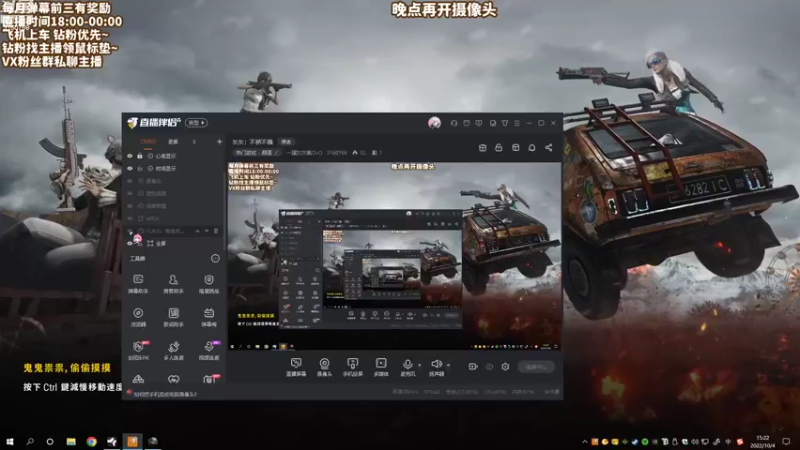The width and height of the screenshot is (800, 450).
Task: Toggle the eye of the second source layer
Action: [x=130, y=168]
